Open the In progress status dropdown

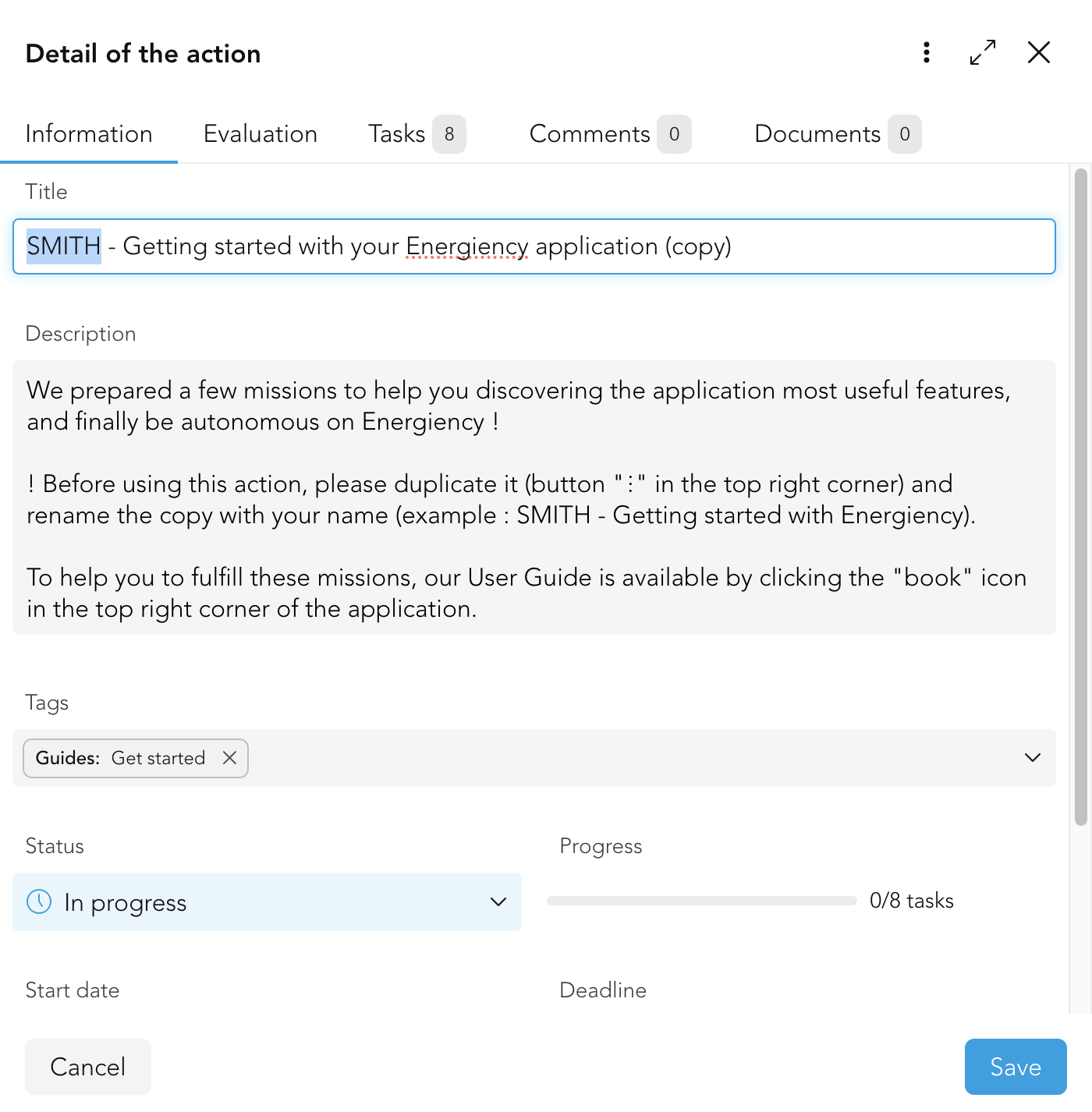coord(267,901)
